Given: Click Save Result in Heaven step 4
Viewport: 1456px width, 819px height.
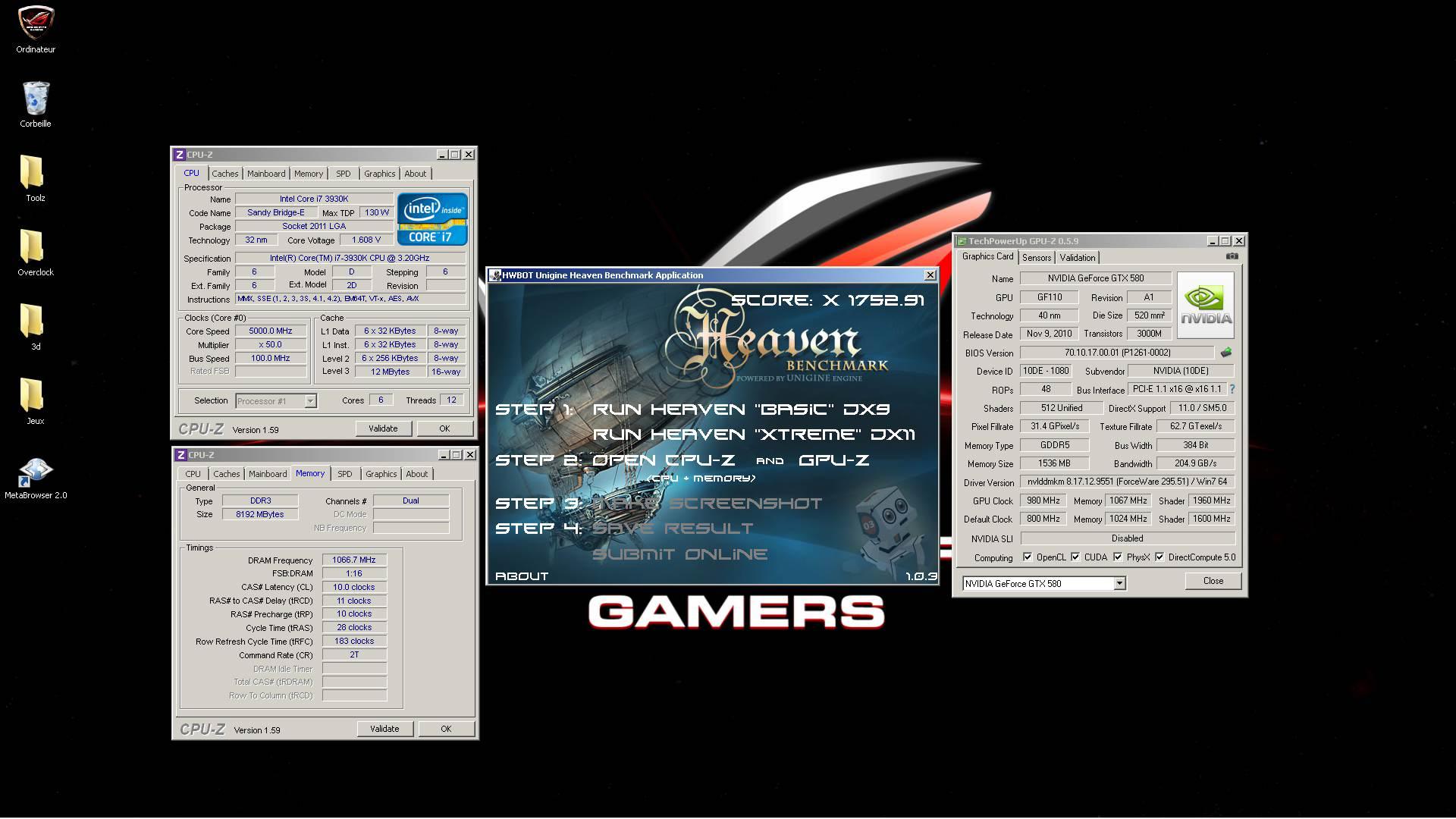Looking at the screenshot, I should pyautogui.click(x=673, y=529).
